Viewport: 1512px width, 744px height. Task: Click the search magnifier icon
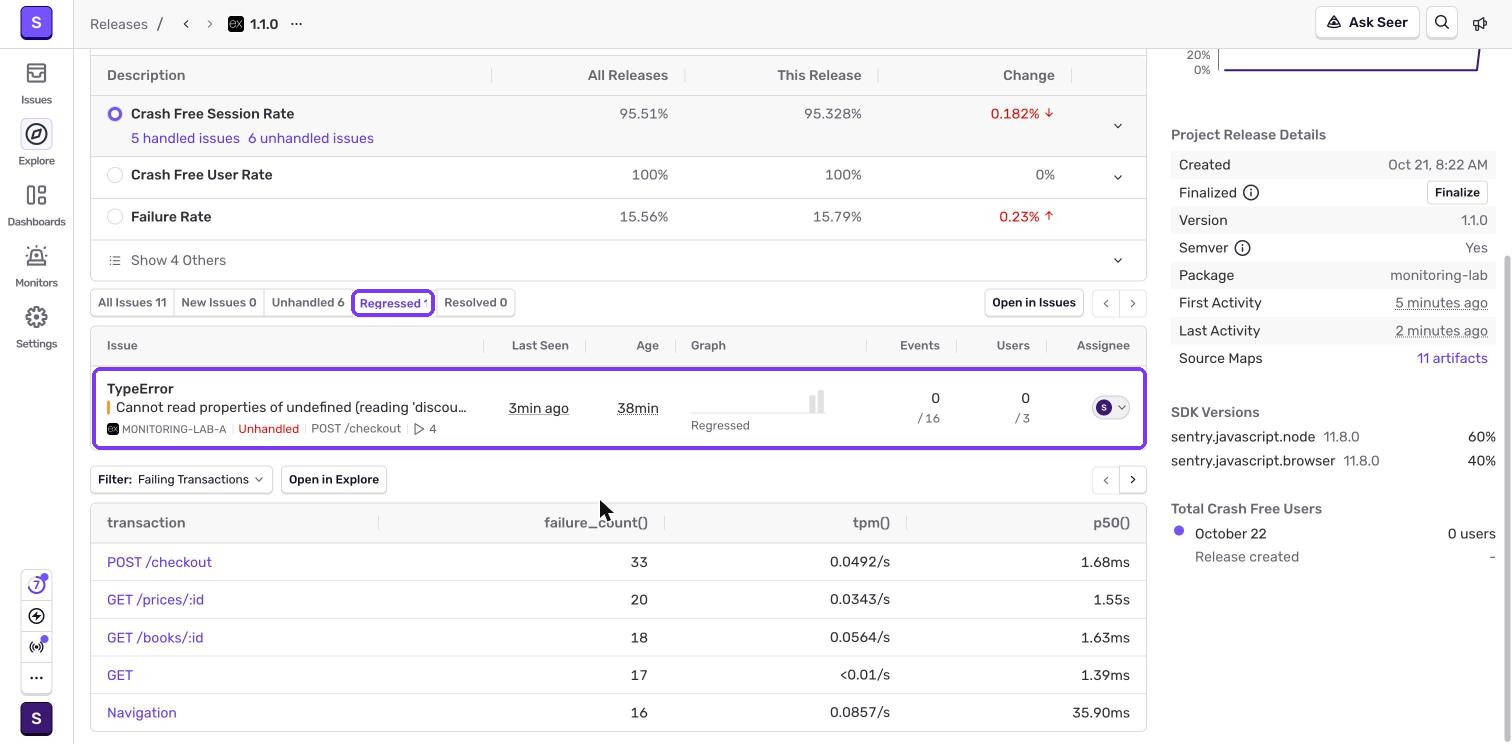coord(1442,23)
